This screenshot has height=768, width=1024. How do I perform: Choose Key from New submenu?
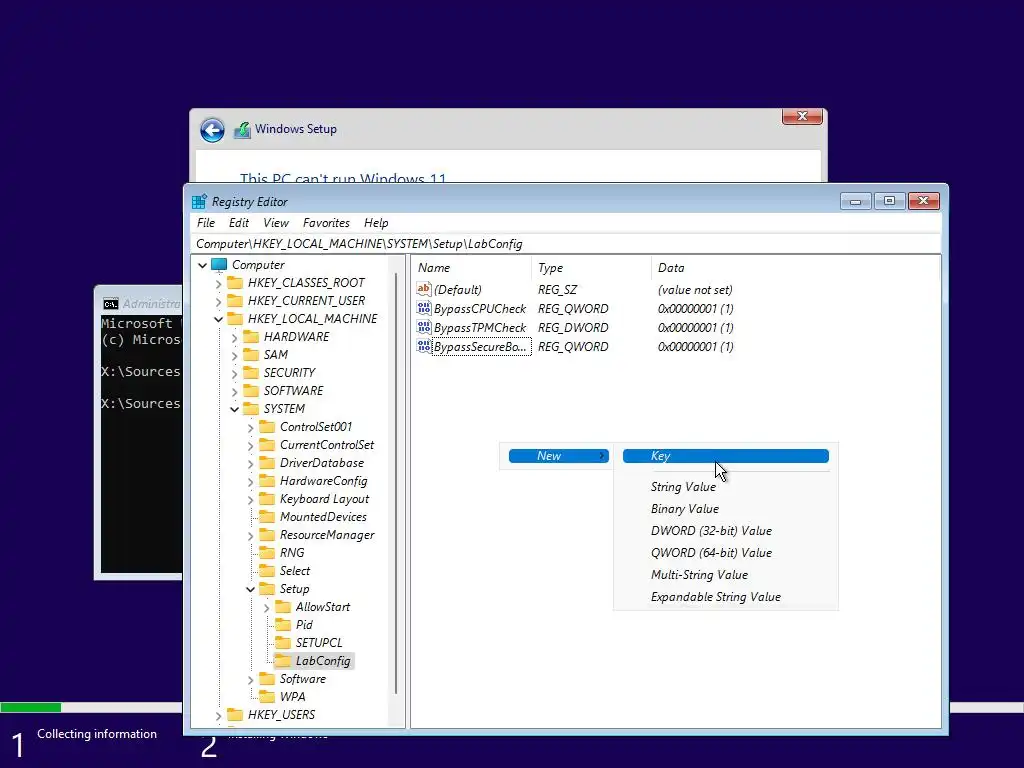pos(726,456)
